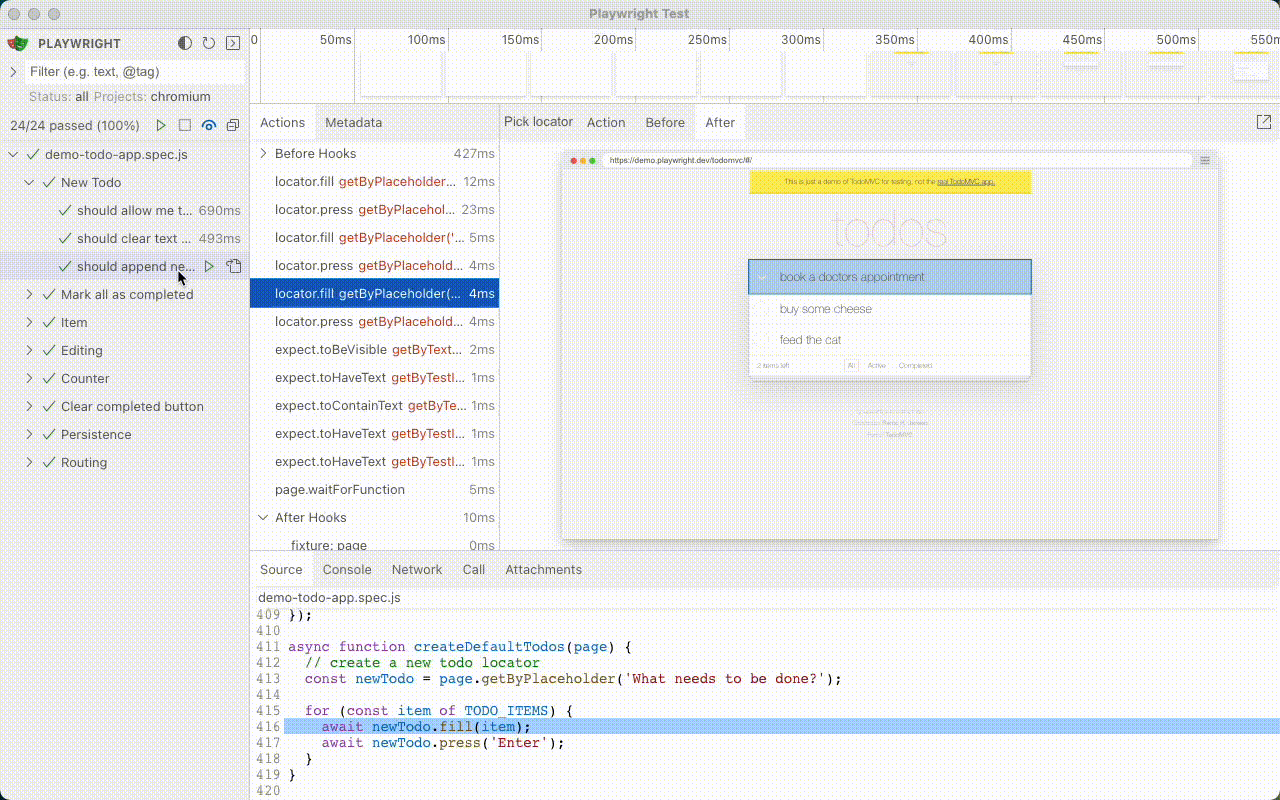Open 'should append' test source in editor icon
The width and height of the screenshot is (1280, 800).
click(x=234, y=267)
